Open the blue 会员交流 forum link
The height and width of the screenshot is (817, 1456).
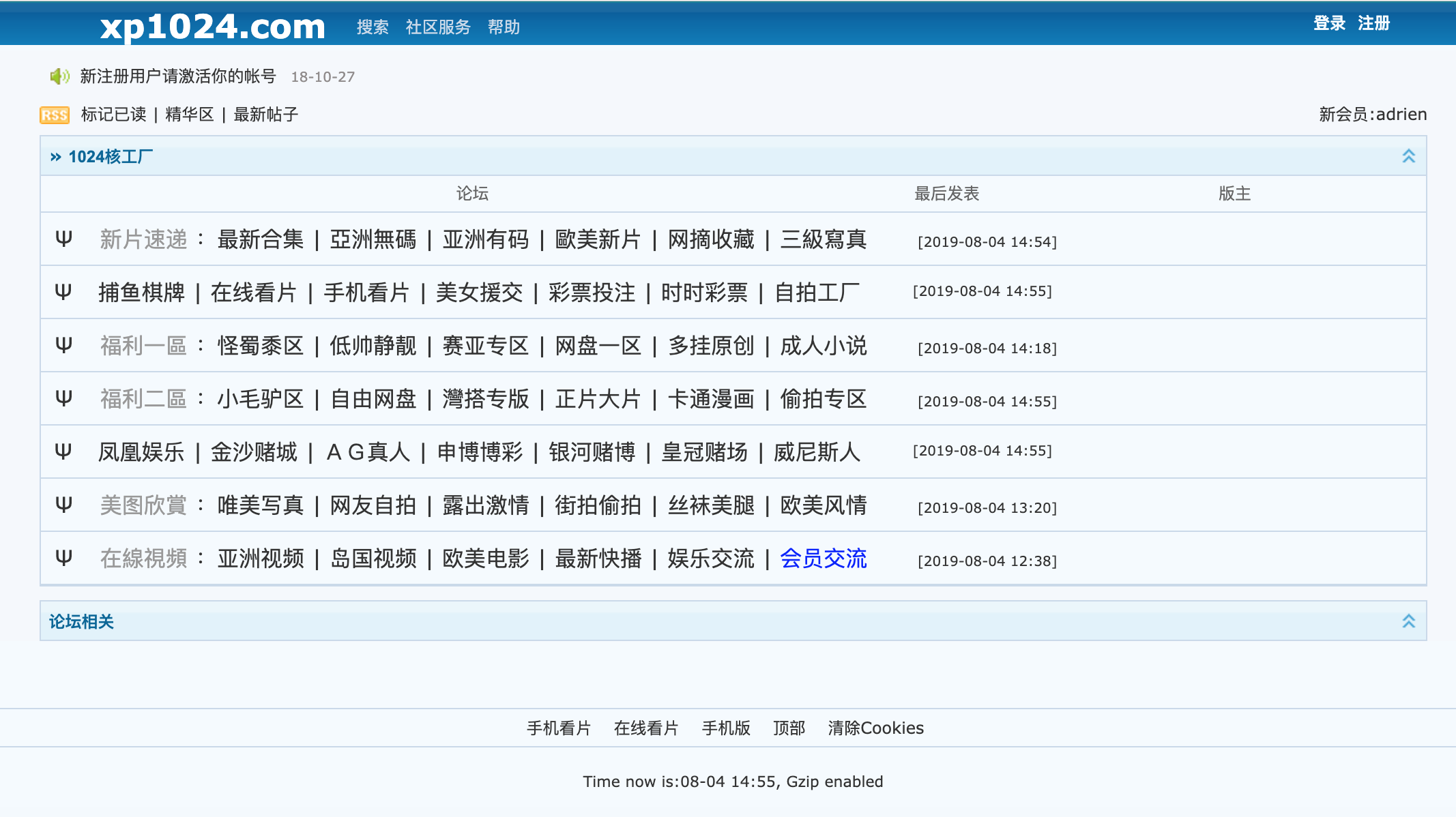click(823, 559)
